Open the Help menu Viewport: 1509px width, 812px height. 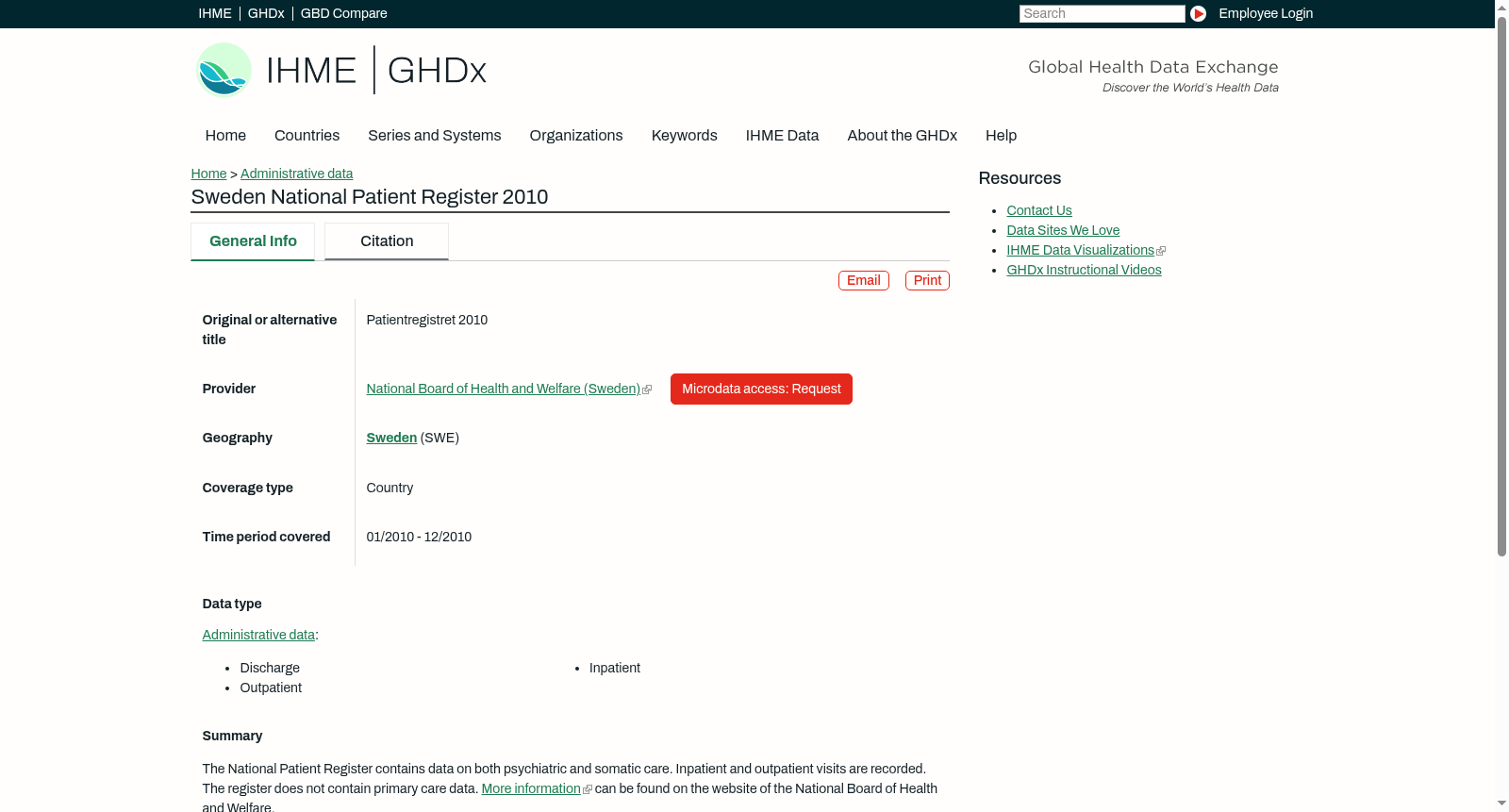tap(1002, 136)
